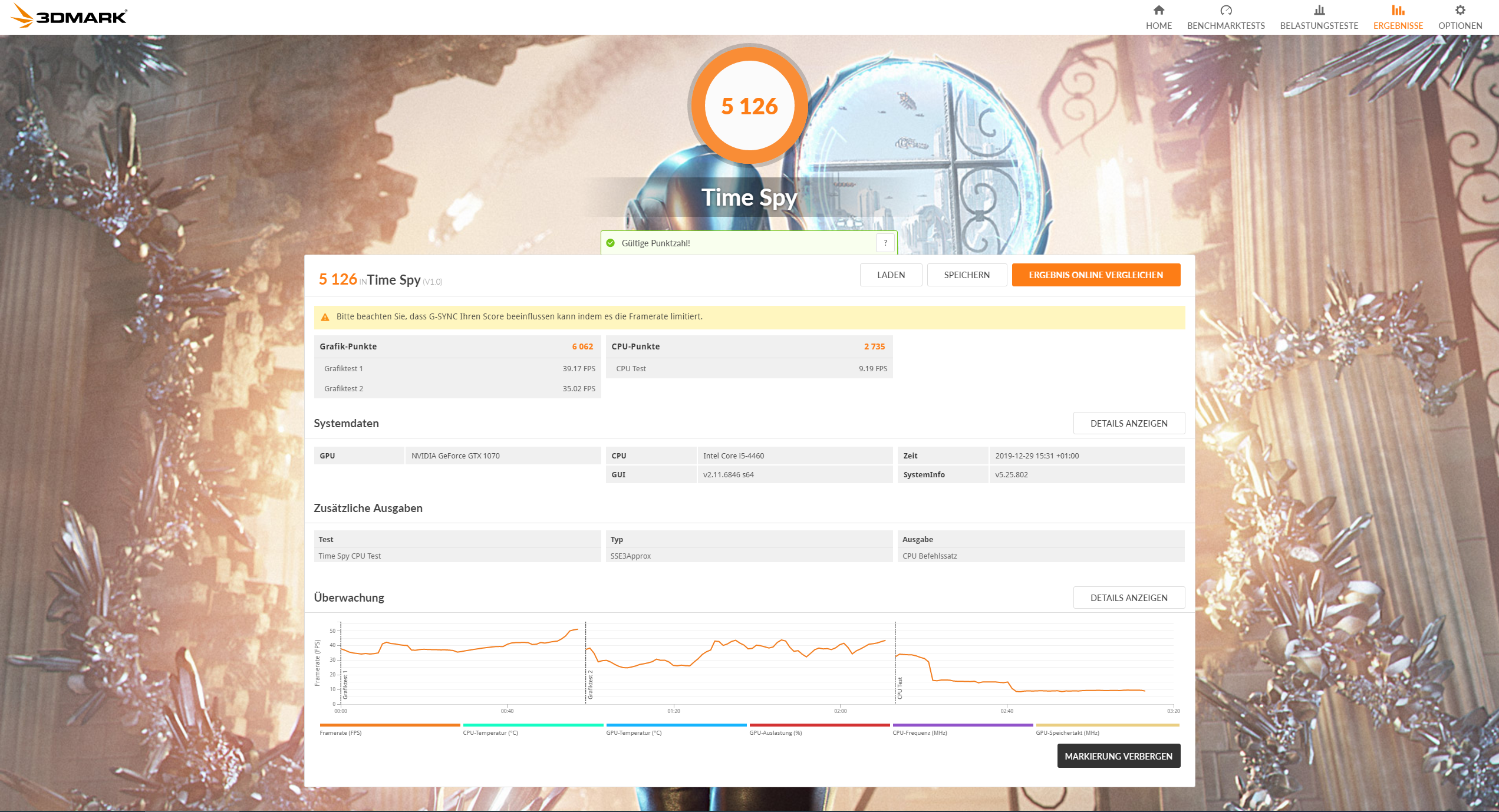The height and width of the screenshot is (812, 1499).
Task: Click the Belastungsteste bar-chart icon
Action: point(1319,10)
